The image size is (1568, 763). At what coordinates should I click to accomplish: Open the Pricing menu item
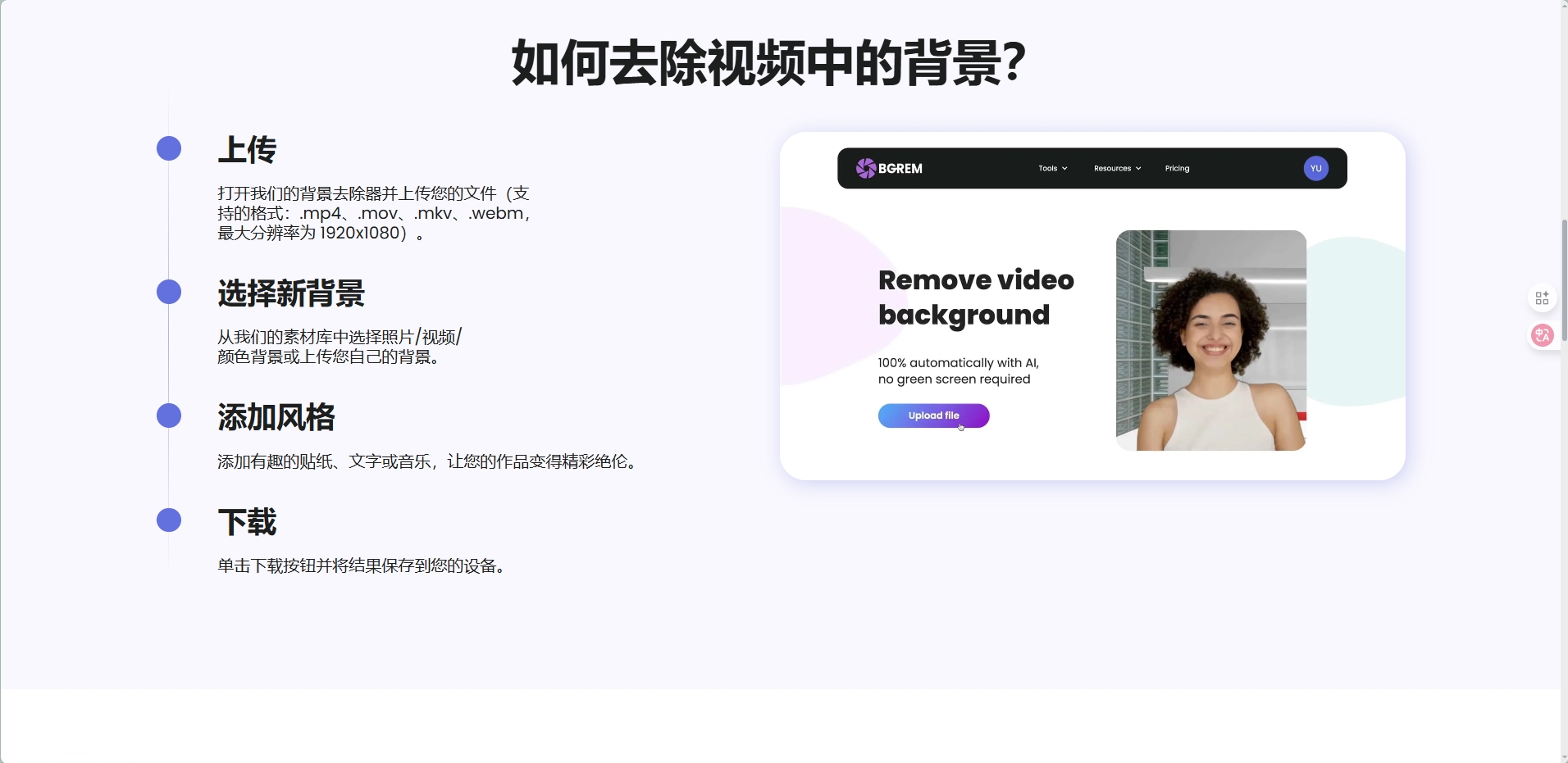1177,168
